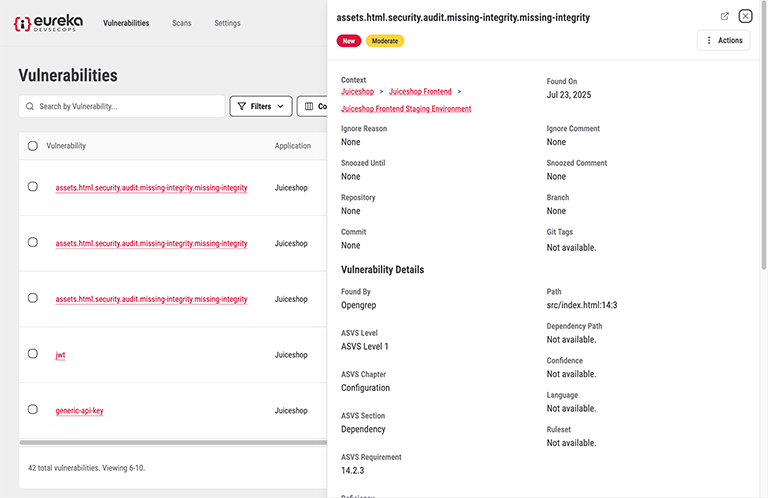The width and height of the screenshot is (768, 498).
Task: Open the Juiceshop Frontend context link
Action: click(x=420, y=92)
